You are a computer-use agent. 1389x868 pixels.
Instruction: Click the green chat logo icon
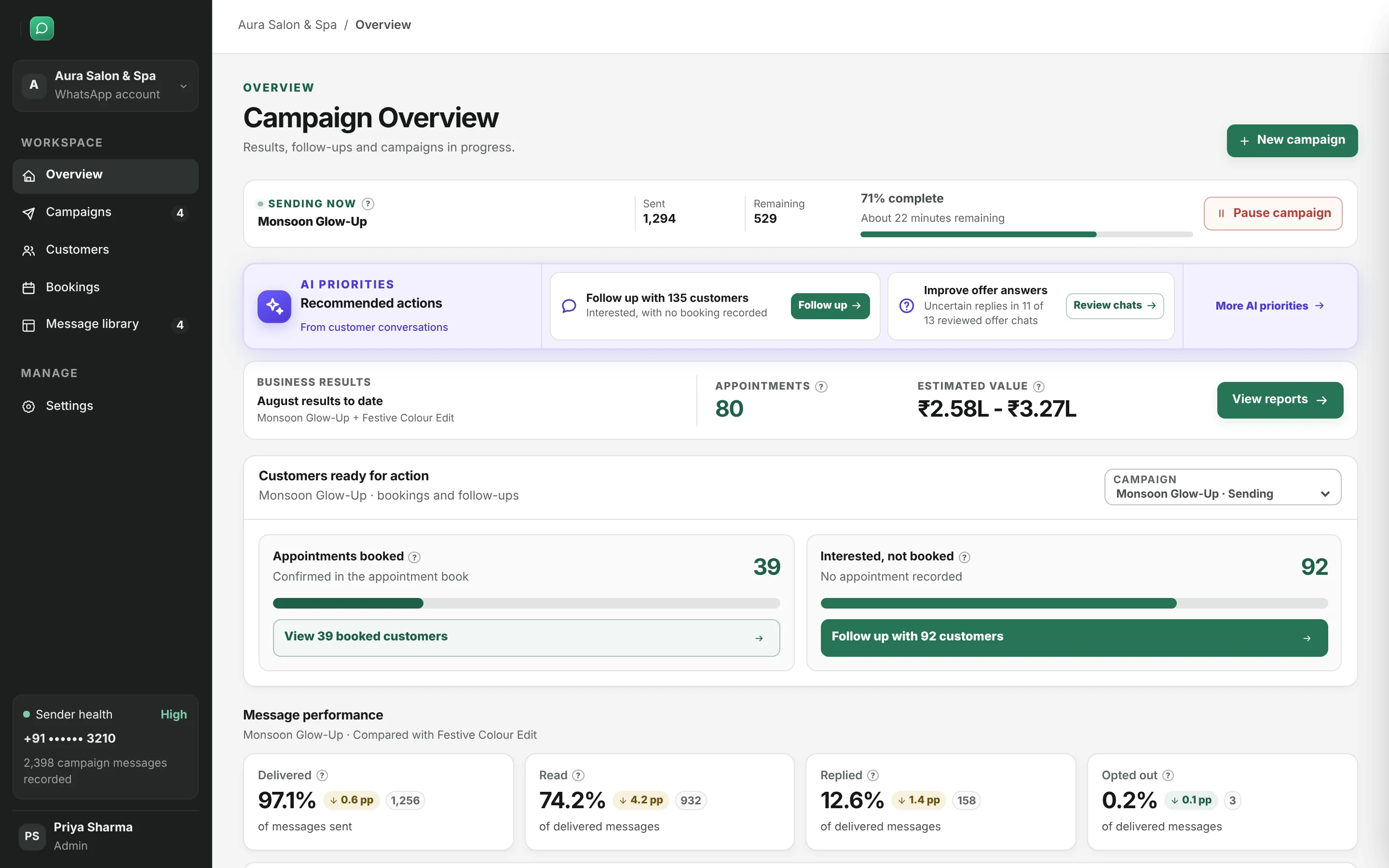42,28
